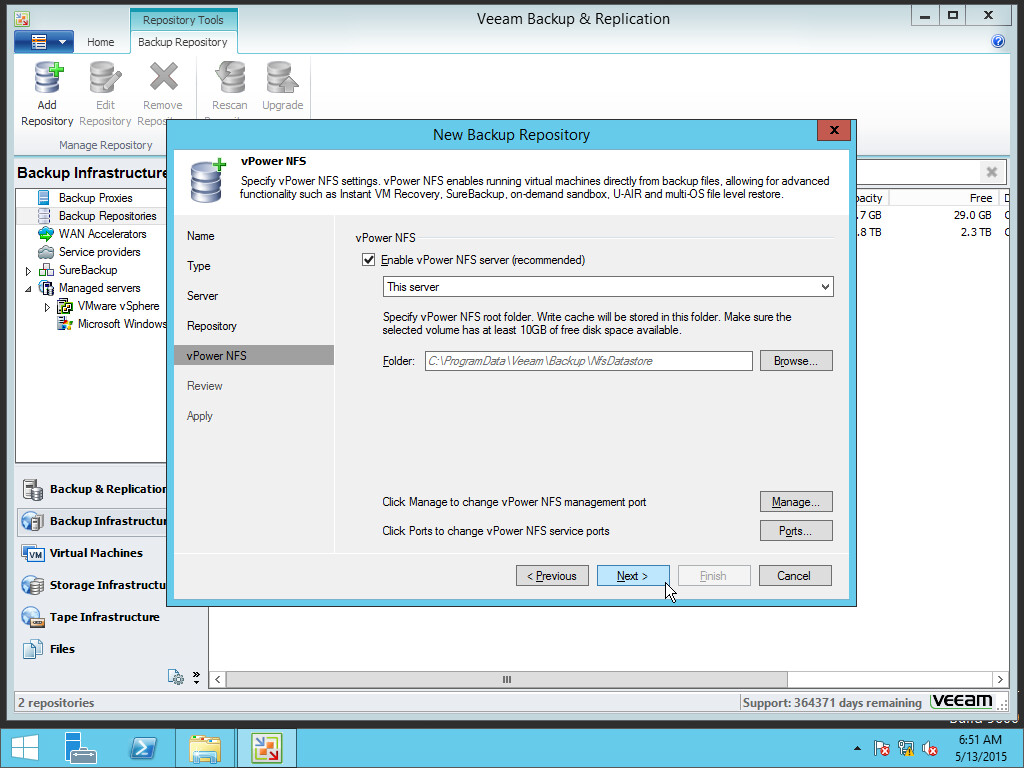Click the navigation pane options gear icon
Viewport: 1024px width, 768px height.
pyautogui.click(x=176, y=677)
